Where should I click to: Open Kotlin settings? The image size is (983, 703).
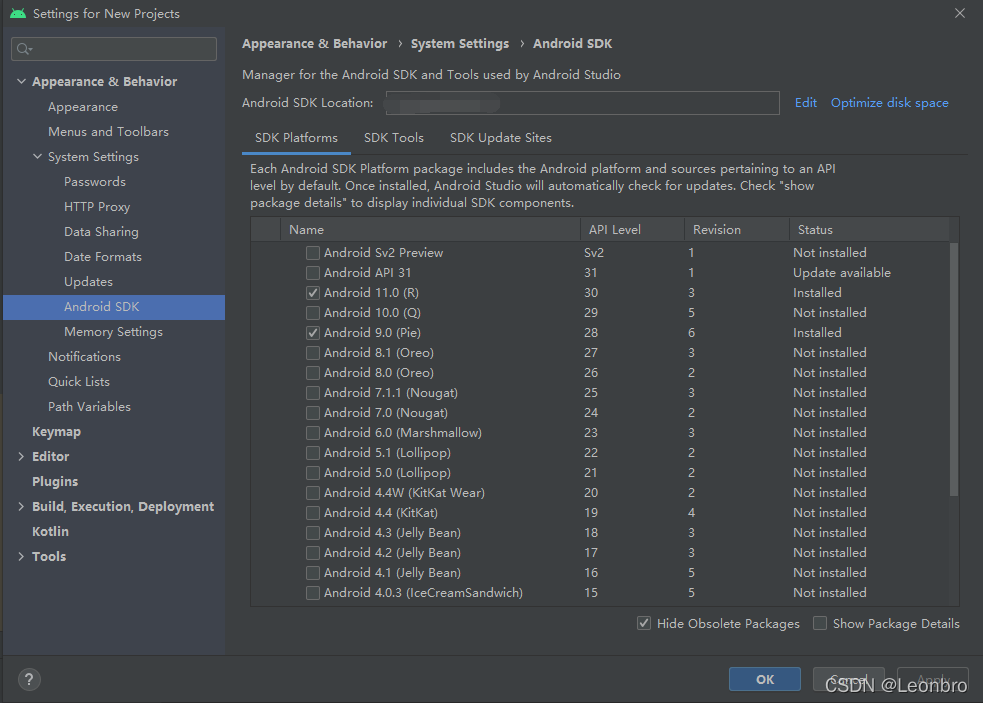[50, 531]
